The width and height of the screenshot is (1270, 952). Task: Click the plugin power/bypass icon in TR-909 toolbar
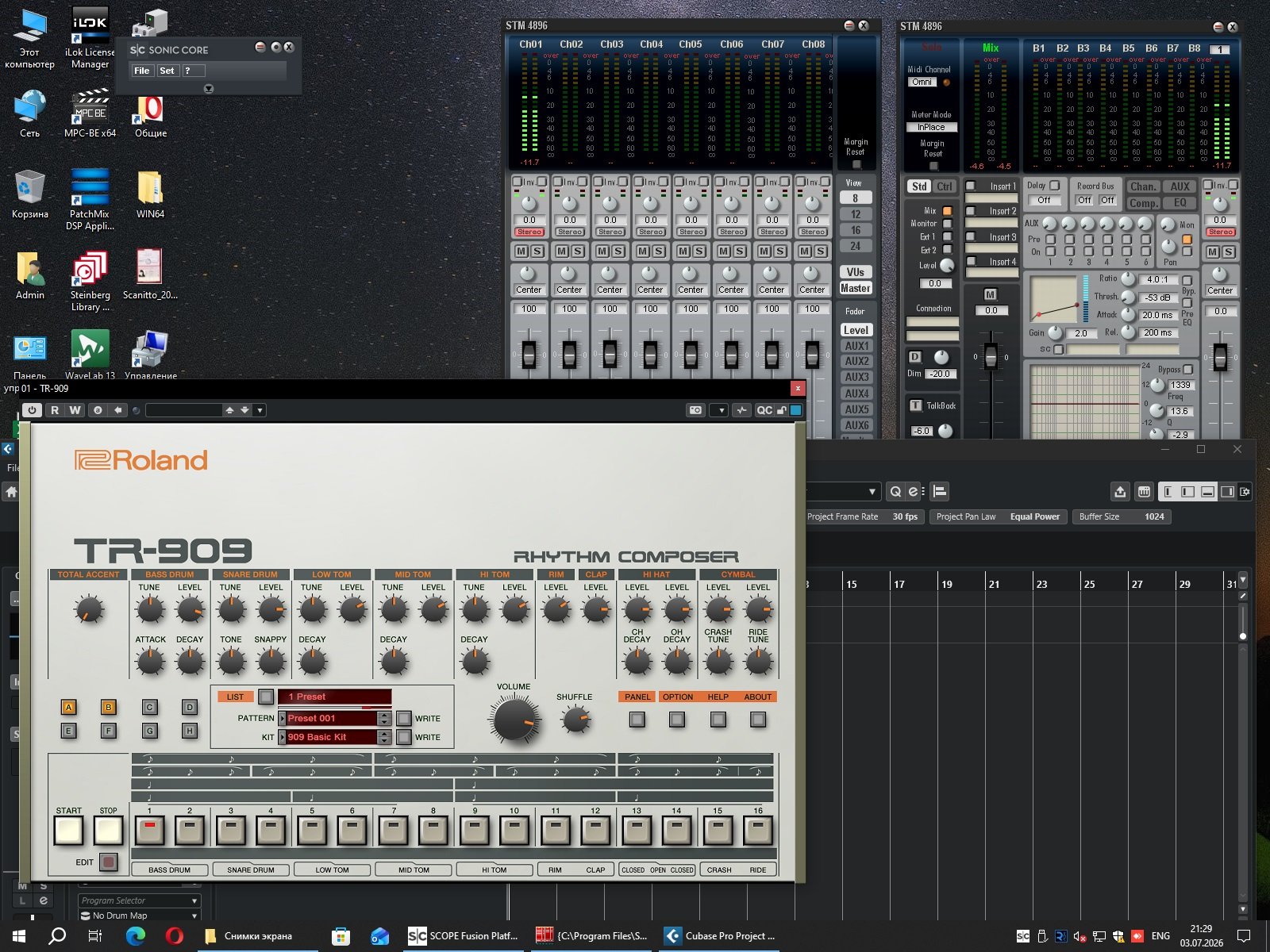click(32, 410)
